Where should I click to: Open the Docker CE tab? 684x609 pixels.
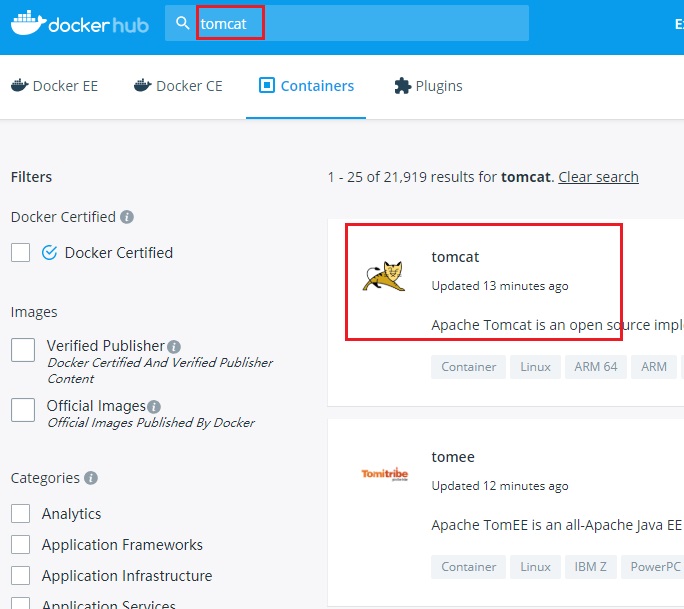click(178, 86)
